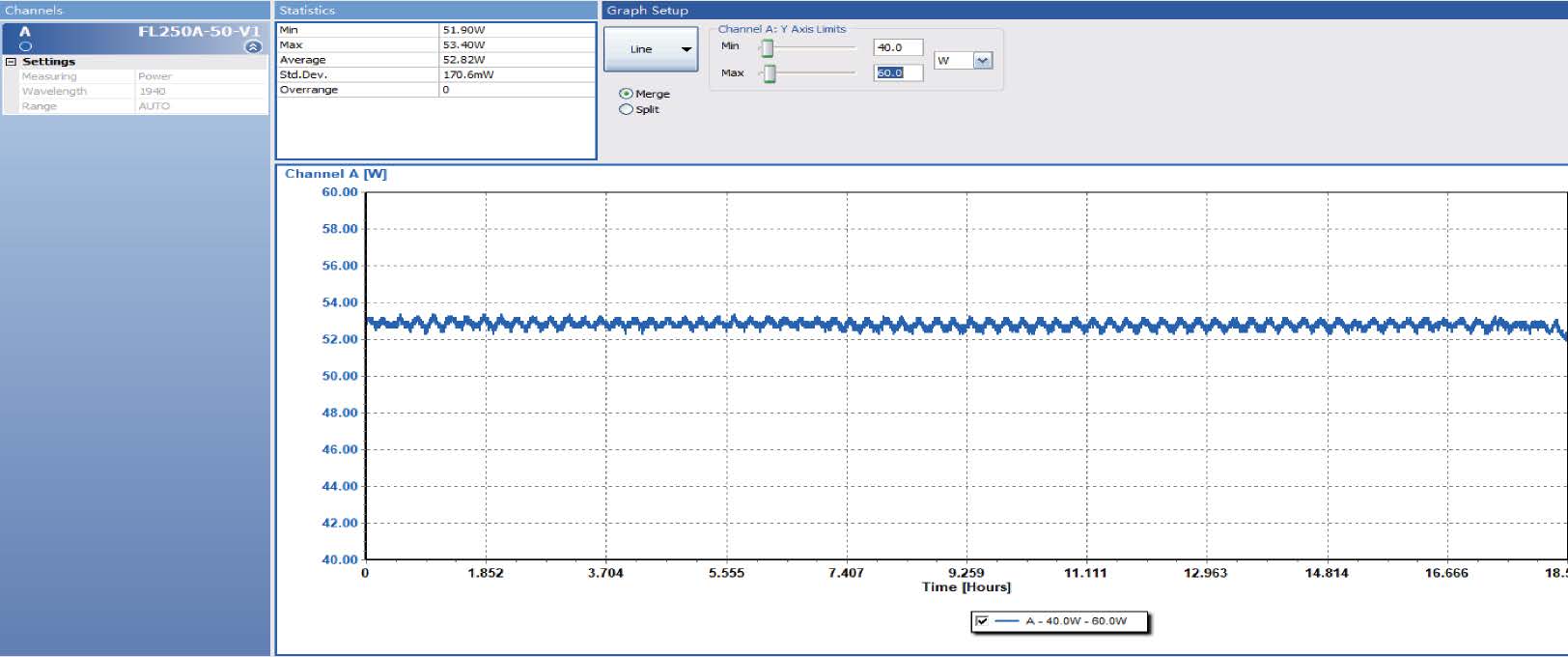The width and height of the screenshot is (1568, 657).
Task: Click the Graph Setup panel title
Action: pos(647,11)
